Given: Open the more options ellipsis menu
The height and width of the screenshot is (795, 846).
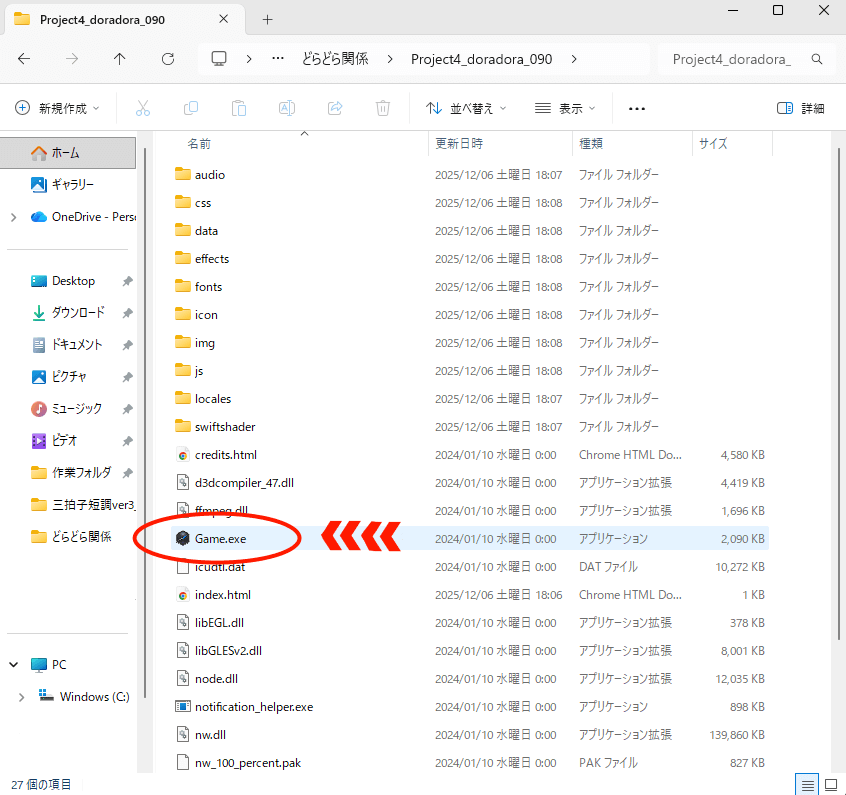Looking at the screenshot, I should point(636,108).
